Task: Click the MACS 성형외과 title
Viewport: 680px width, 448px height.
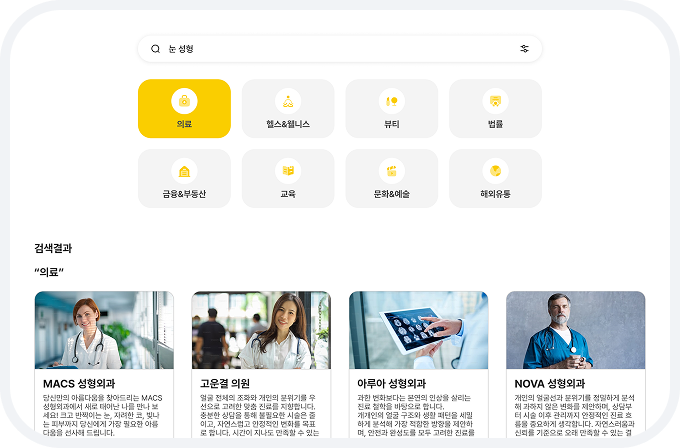Action: 79,384
